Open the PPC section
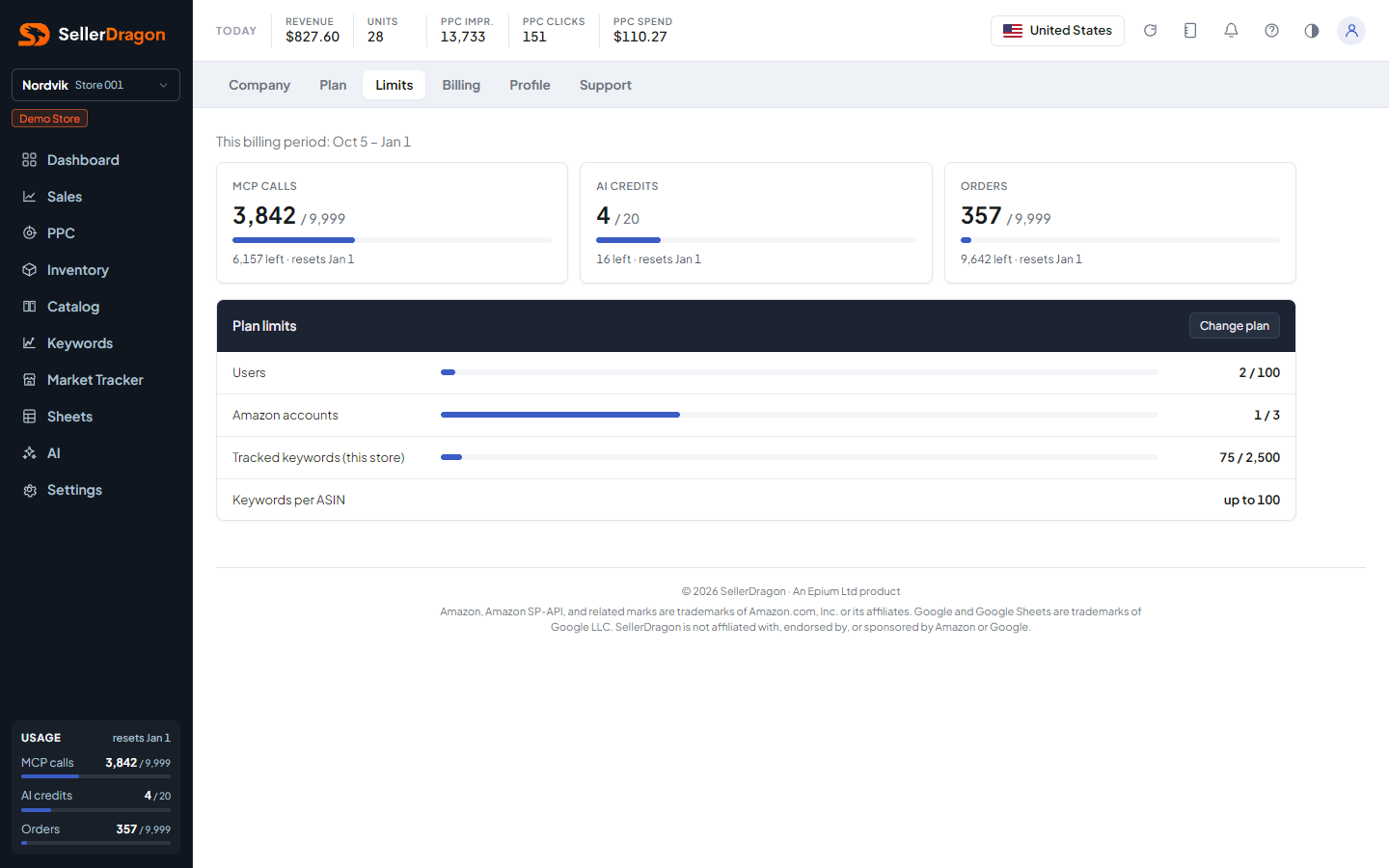This screenshot has height=868, width=1389. pyautogui.click(x=95, y=233)
